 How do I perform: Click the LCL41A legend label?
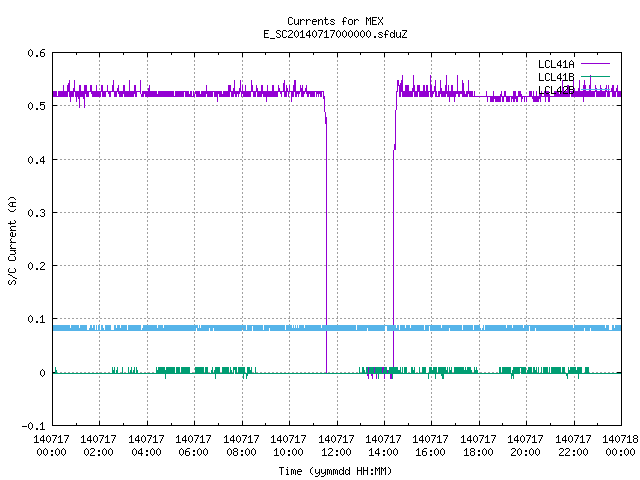click(556, 64)
